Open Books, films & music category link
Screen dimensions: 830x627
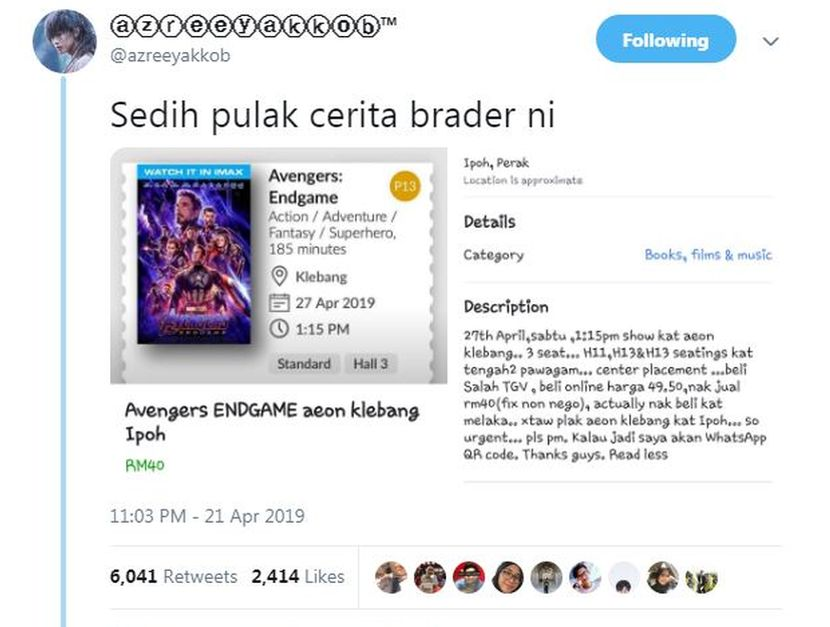(708, 255)
